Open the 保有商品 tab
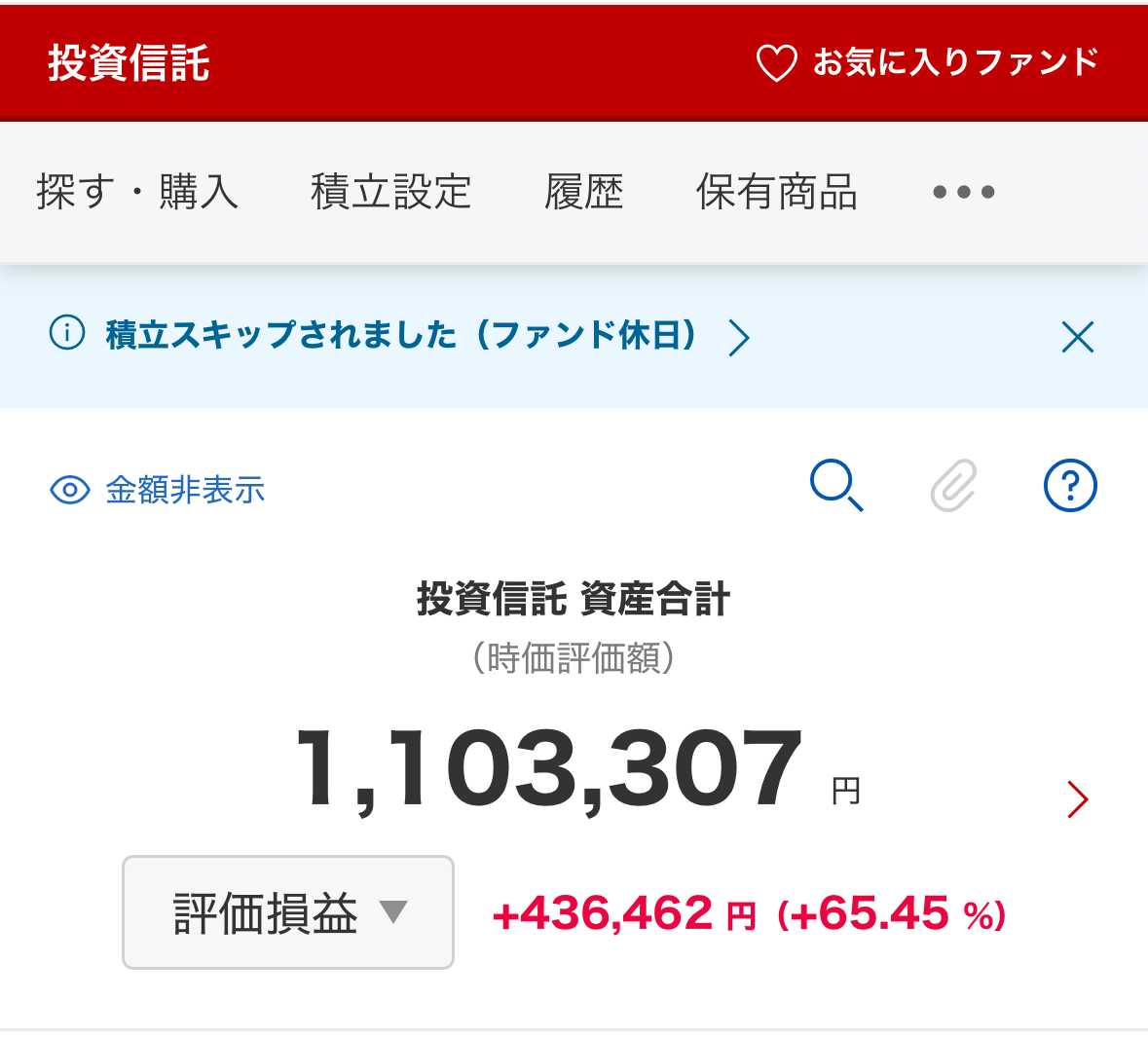 (x=776, y=192)
